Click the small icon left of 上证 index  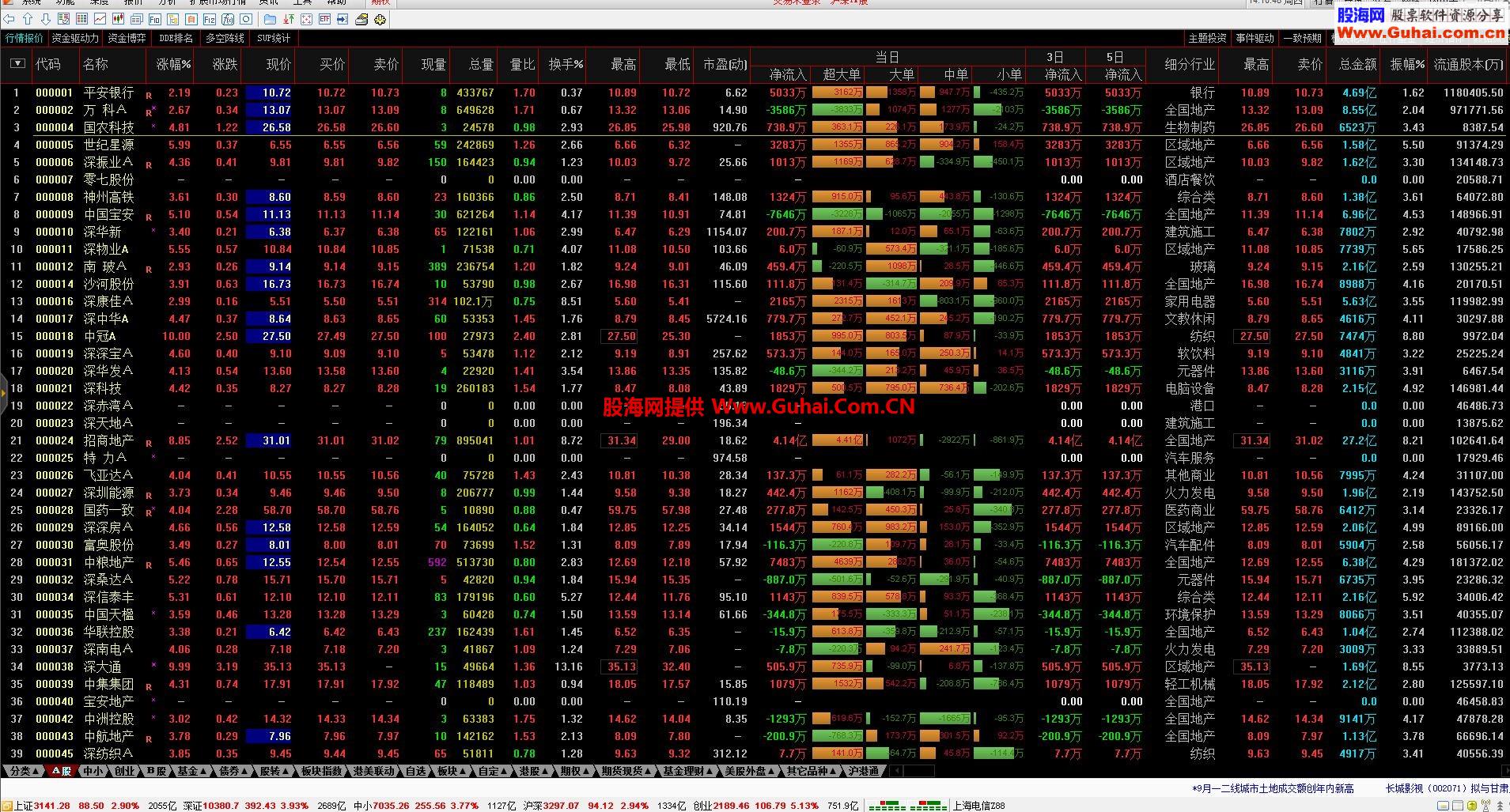(x=7, y=806)
